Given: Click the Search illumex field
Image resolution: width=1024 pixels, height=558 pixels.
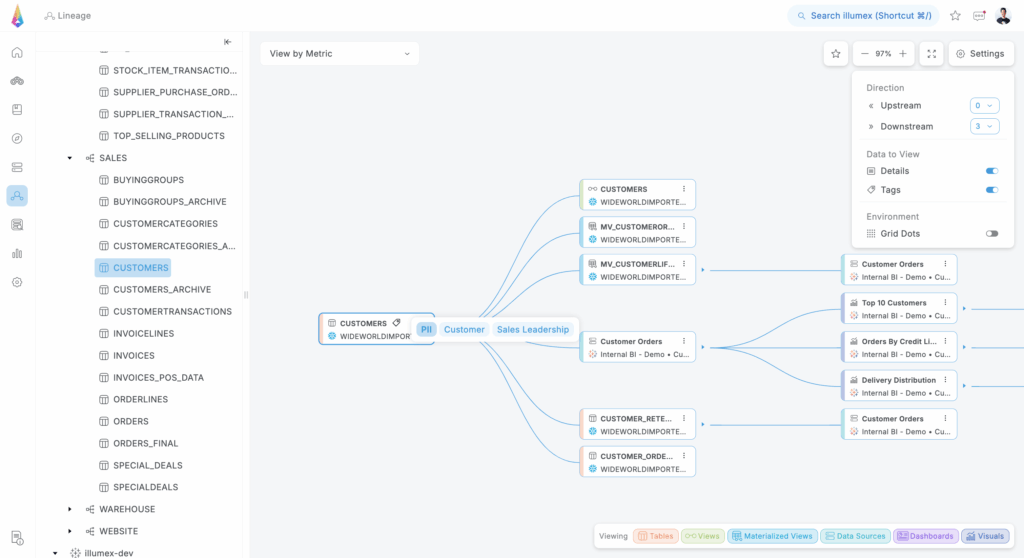Looking at the screenshot, I should 863,16.
